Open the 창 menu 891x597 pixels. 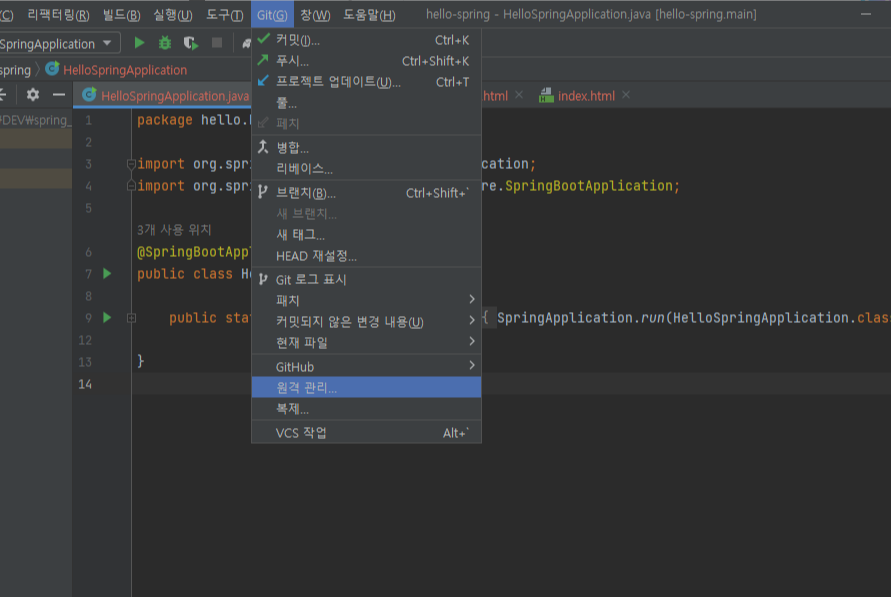pyautogui.click(x=315, y=15)
